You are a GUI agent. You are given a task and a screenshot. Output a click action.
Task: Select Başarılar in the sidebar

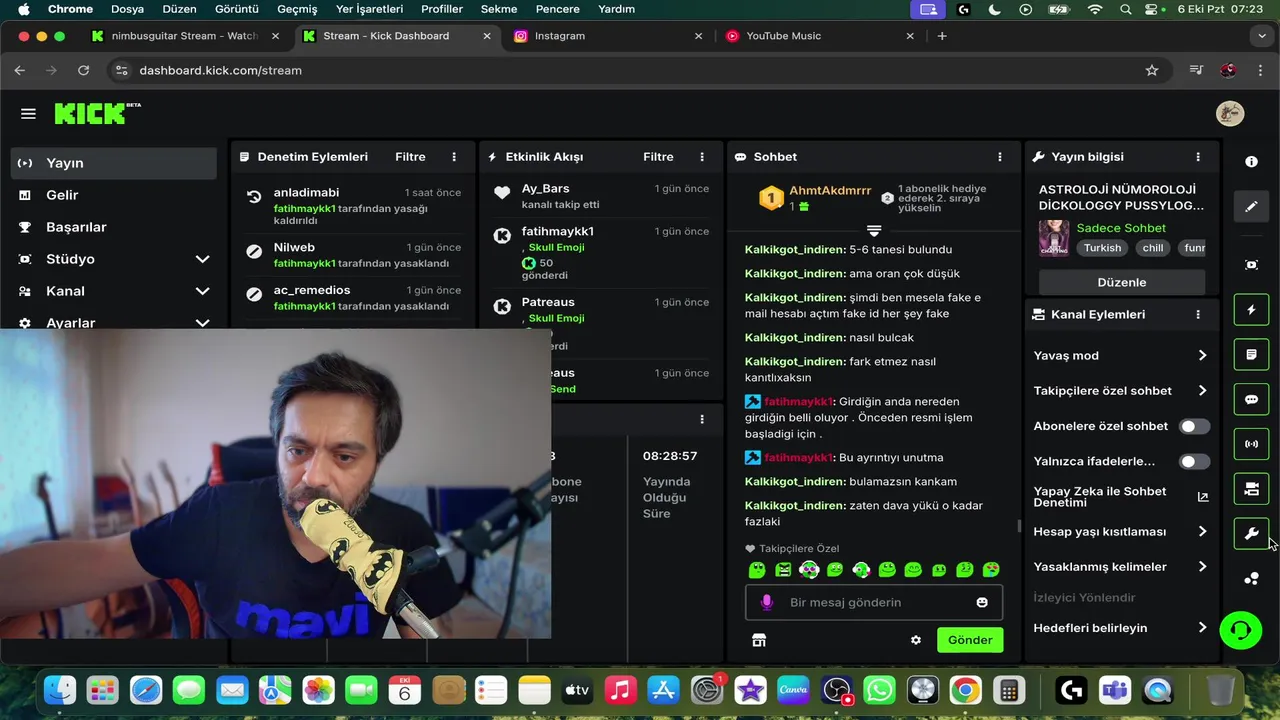coord(114,227)
